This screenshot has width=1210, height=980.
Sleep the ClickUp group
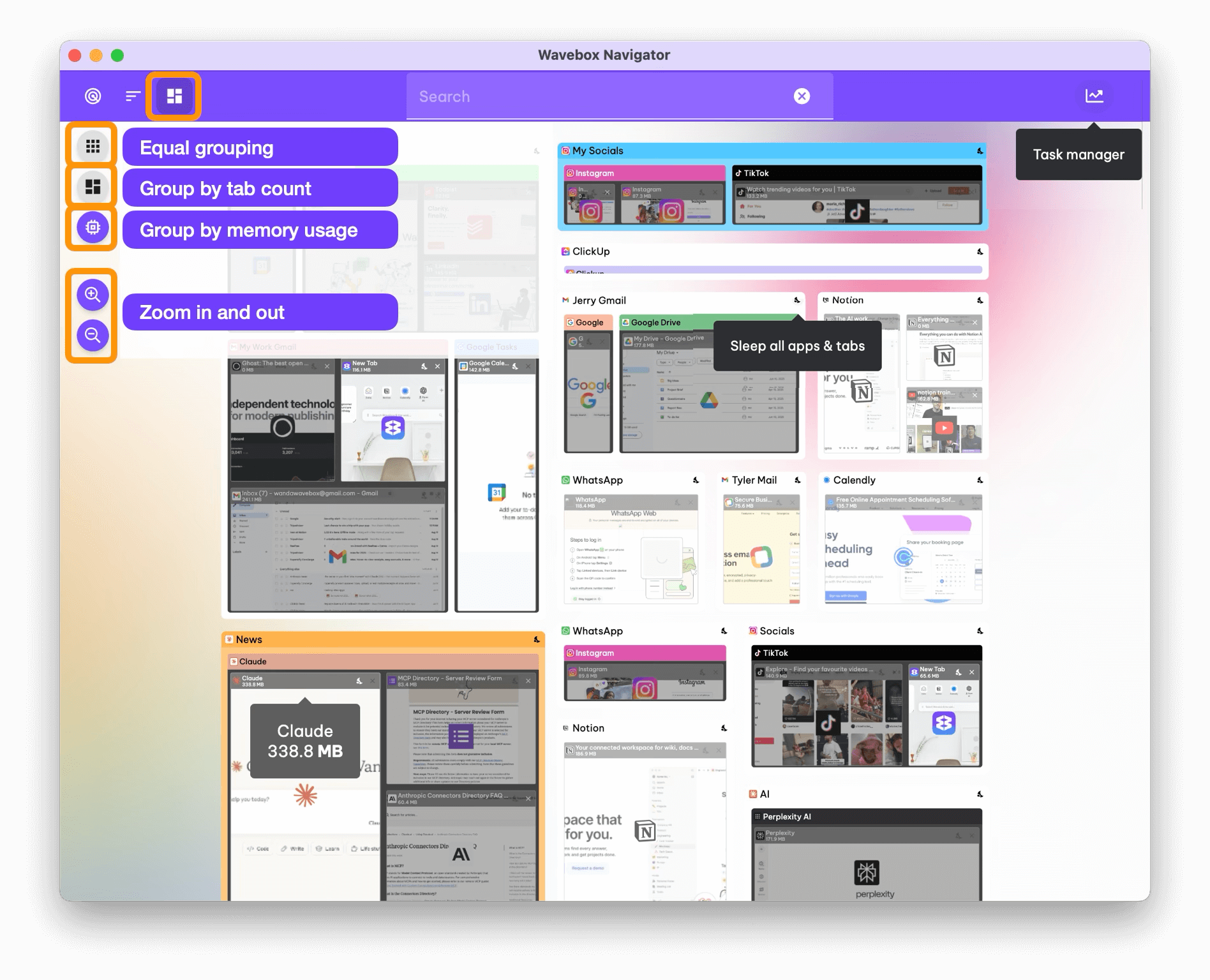(980, 252)
